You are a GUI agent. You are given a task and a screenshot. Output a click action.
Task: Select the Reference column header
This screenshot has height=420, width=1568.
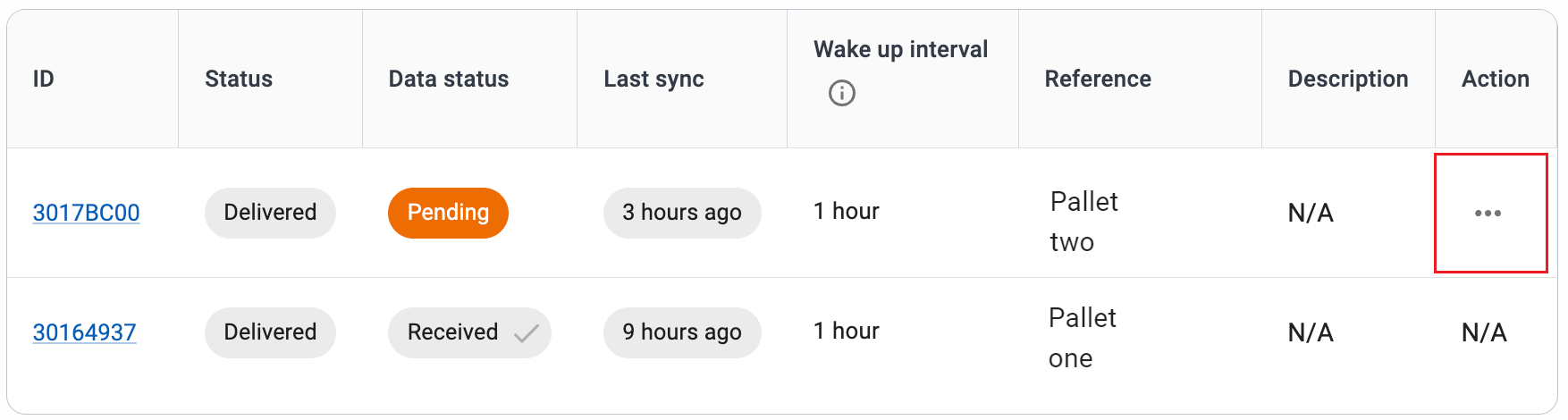coord(1098,79)
